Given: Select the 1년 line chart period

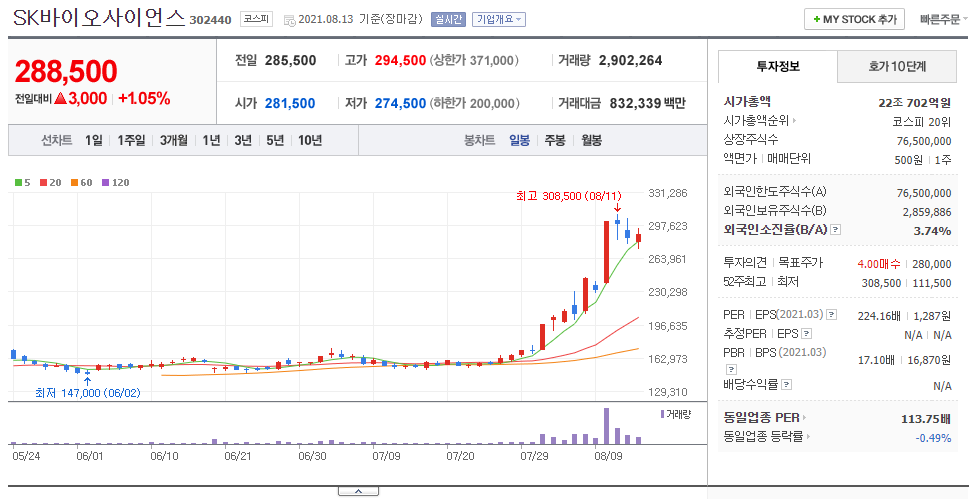Looking at the screenshot, I should 211,141.
